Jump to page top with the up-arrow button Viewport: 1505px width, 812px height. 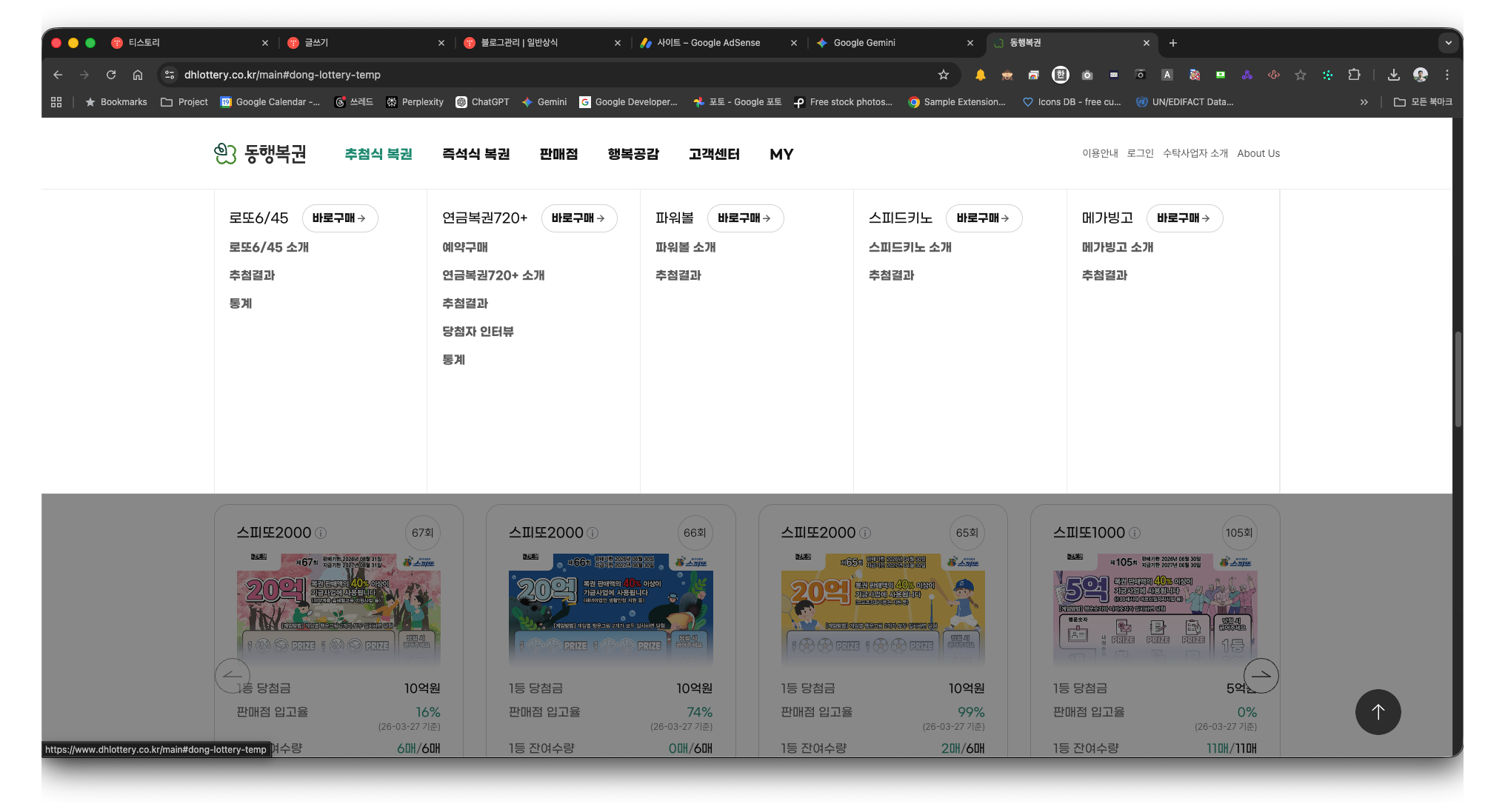tap(1378, 712)
